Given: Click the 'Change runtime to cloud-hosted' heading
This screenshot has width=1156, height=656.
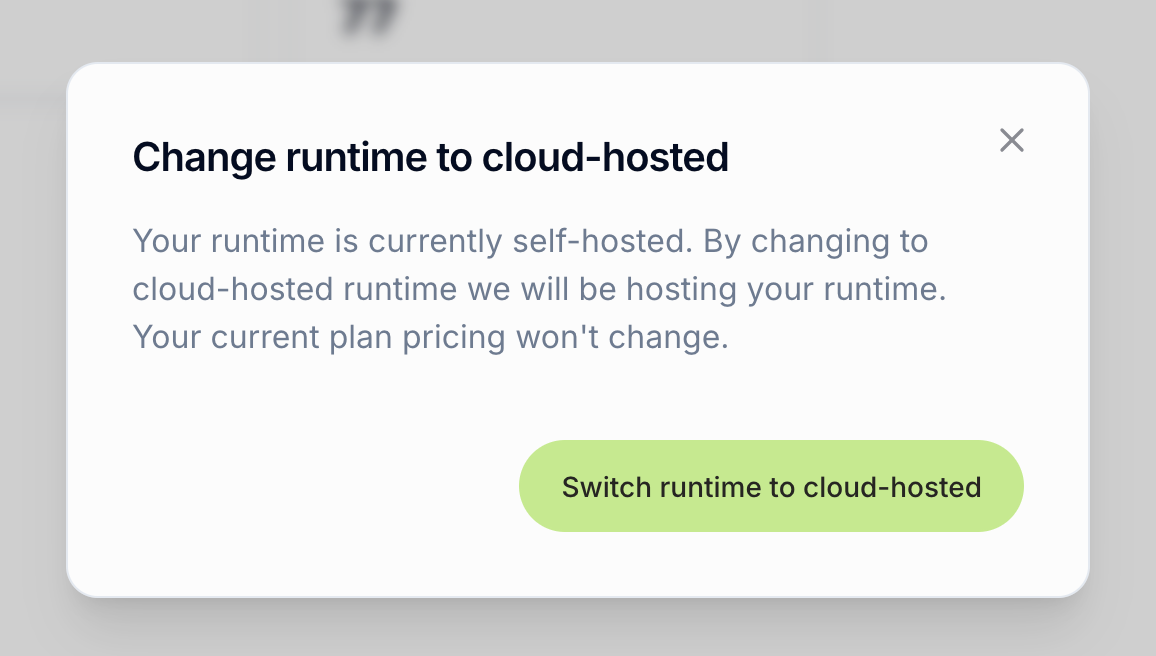Looking at the screenshot, I should tap(430, 157).
